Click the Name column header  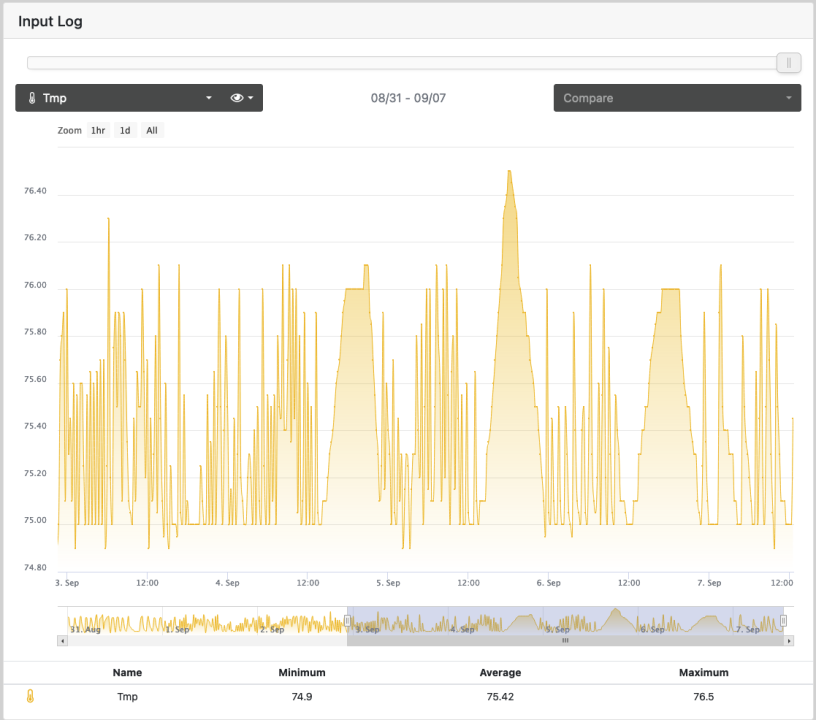(x=127, y=672)
